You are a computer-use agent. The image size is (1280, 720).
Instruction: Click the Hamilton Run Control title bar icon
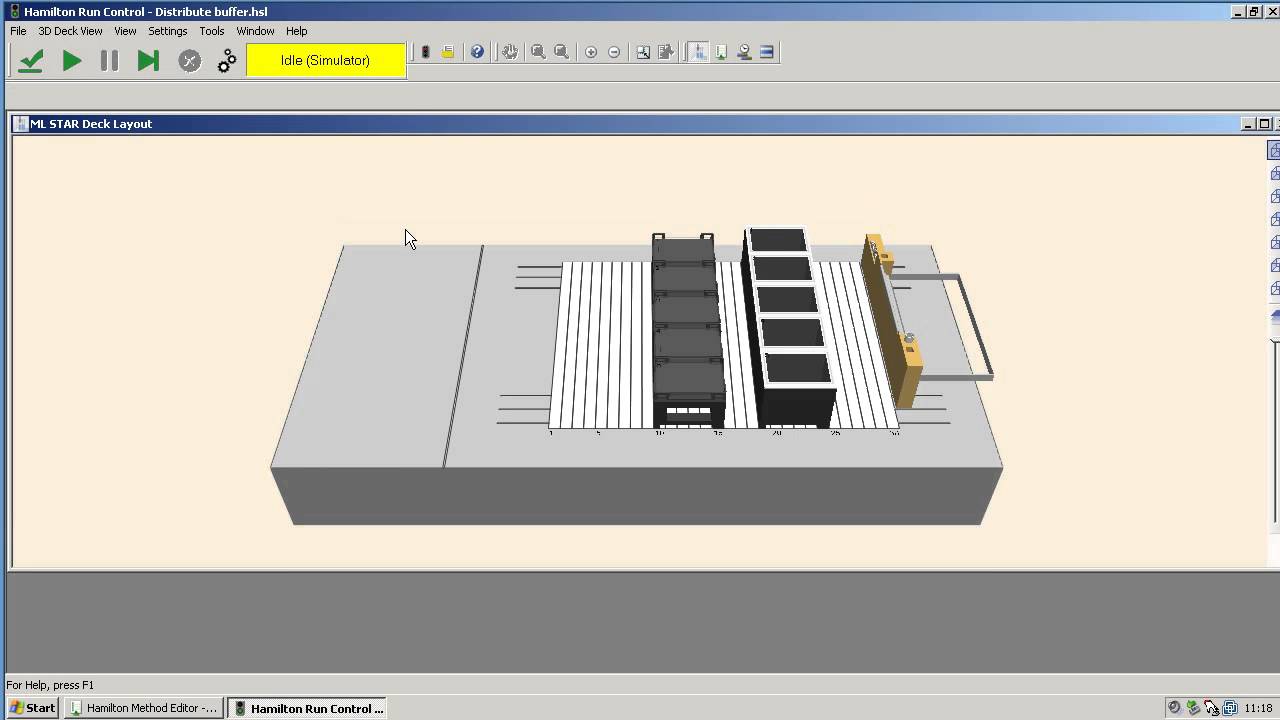[x=14, y=11]
